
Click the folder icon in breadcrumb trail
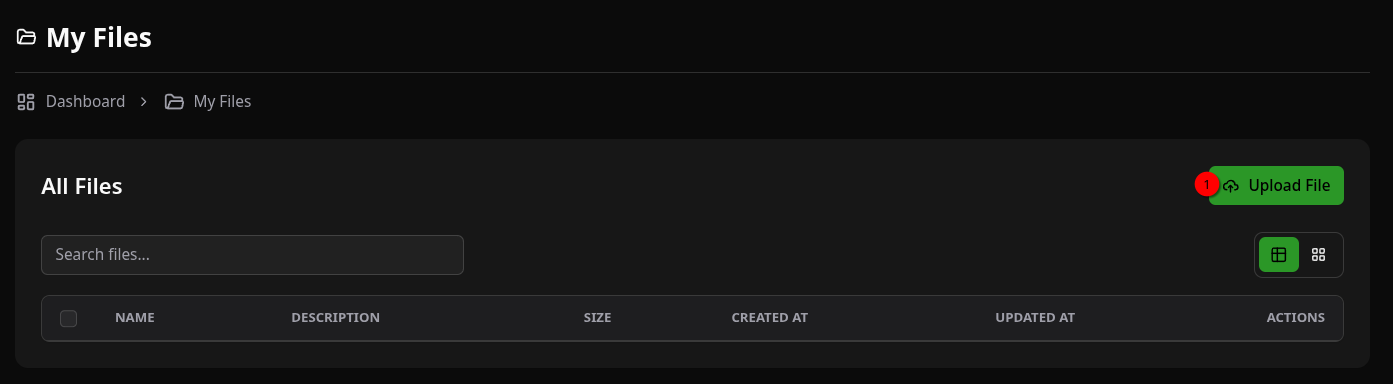[174, 101]
